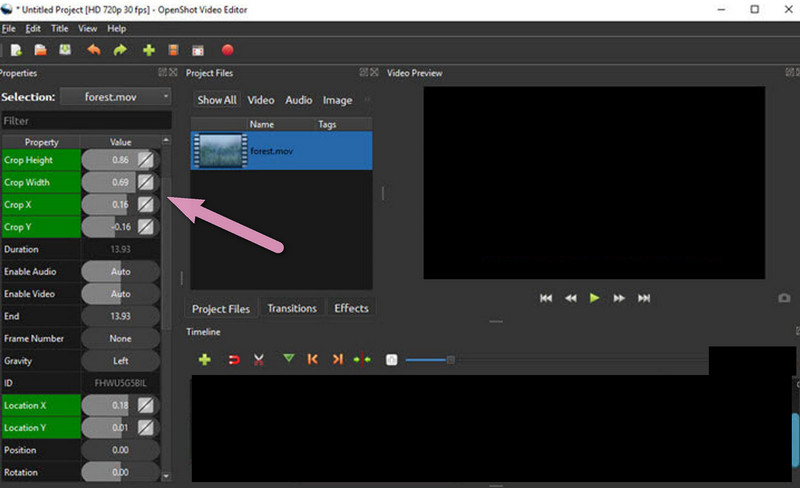Viewport: 800px width, 488px height.
Task: Open the Frame Number None value
Action: [120, 338]
